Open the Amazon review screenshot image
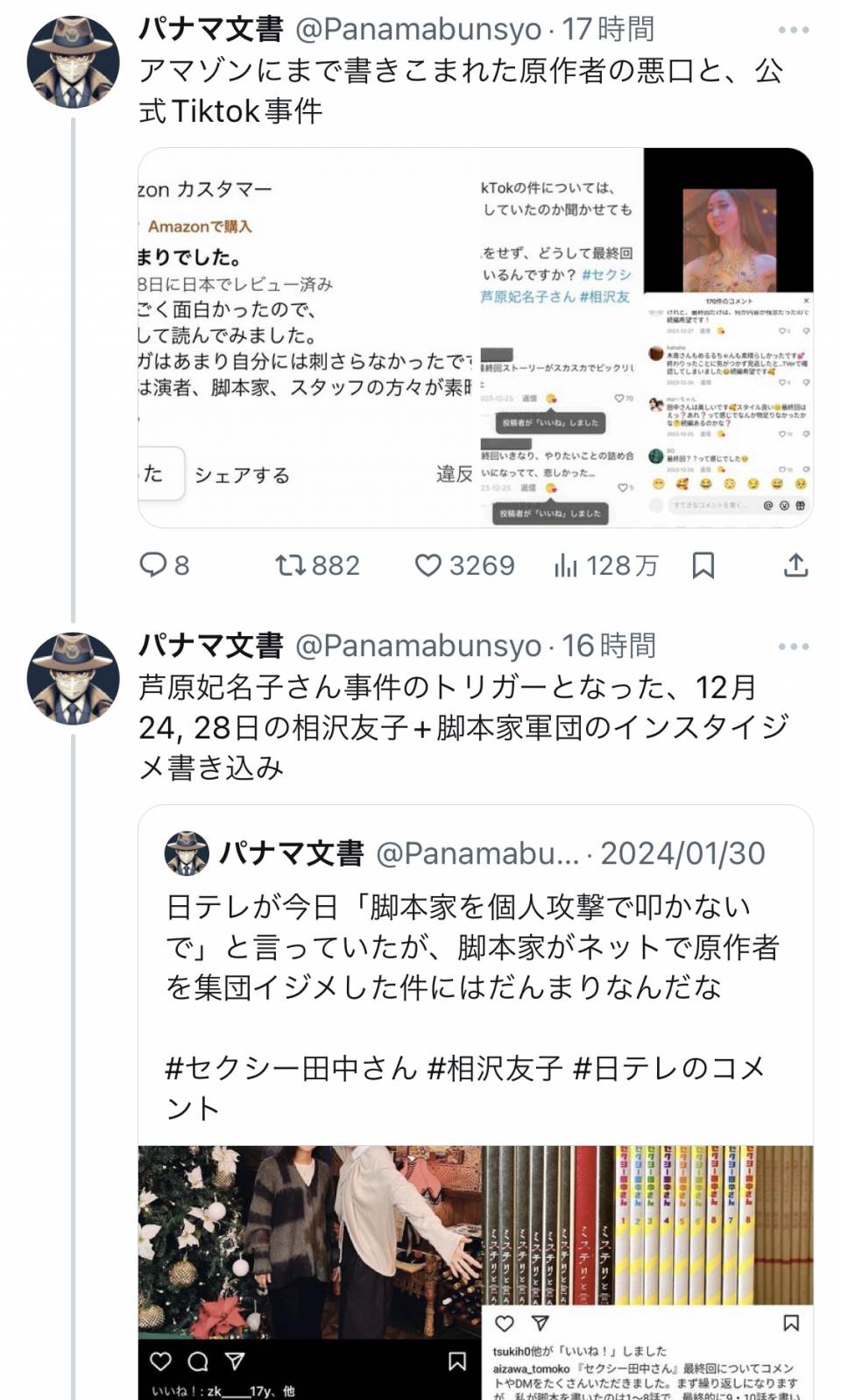The height and width of the screenshot is (1400, 841). tap(308, 338)
